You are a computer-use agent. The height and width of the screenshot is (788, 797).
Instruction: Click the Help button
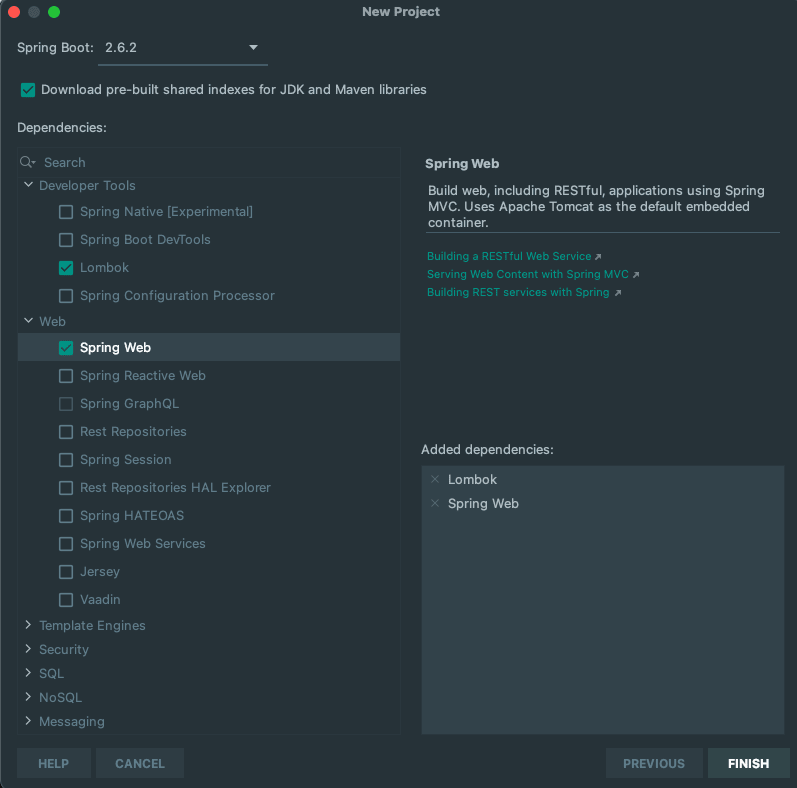(x=54, y=763)
